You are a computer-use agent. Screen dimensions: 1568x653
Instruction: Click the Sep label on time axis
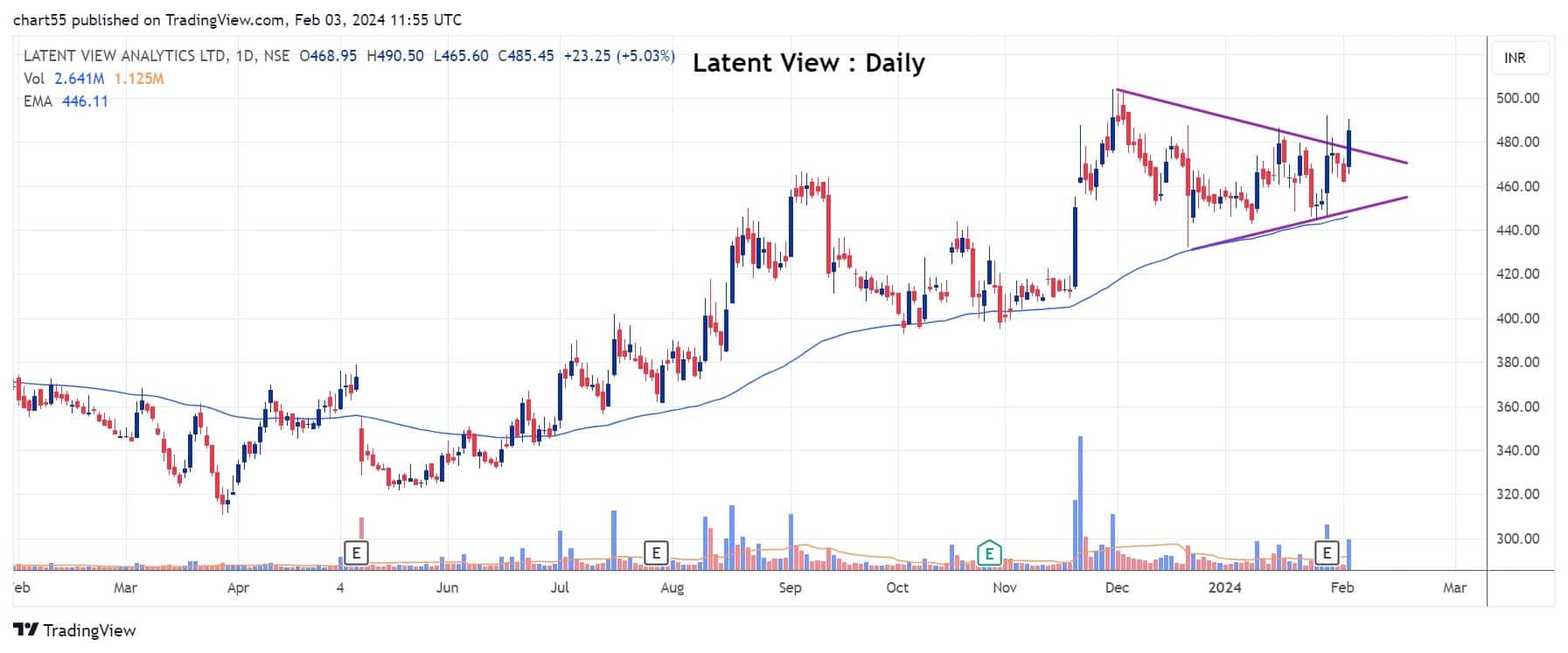pyautogui.click(x=790, y=587)
